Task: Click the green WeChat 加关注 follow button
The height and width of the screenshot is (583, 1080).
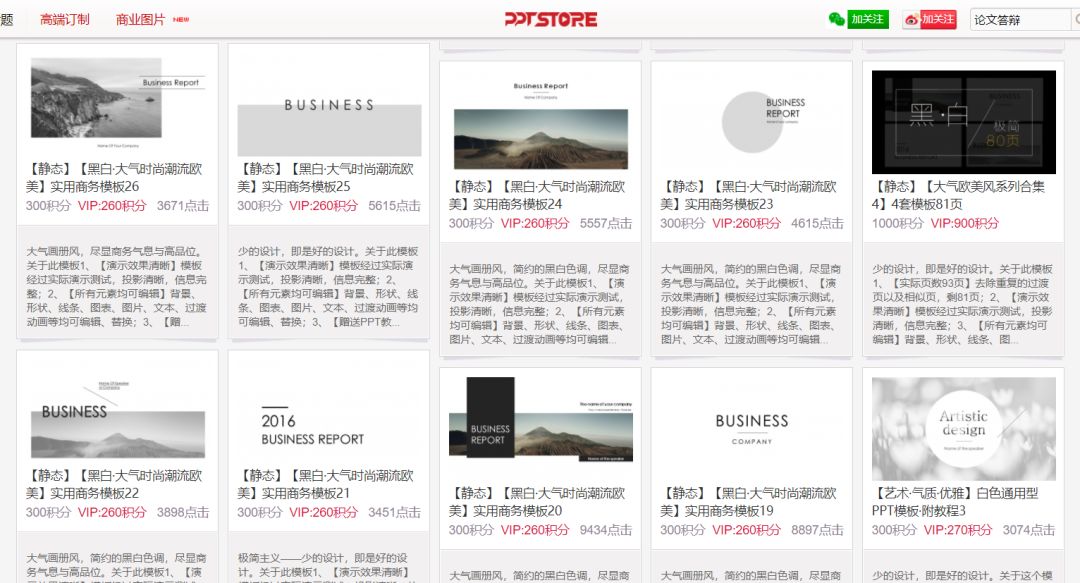Action: pos(868,18)
